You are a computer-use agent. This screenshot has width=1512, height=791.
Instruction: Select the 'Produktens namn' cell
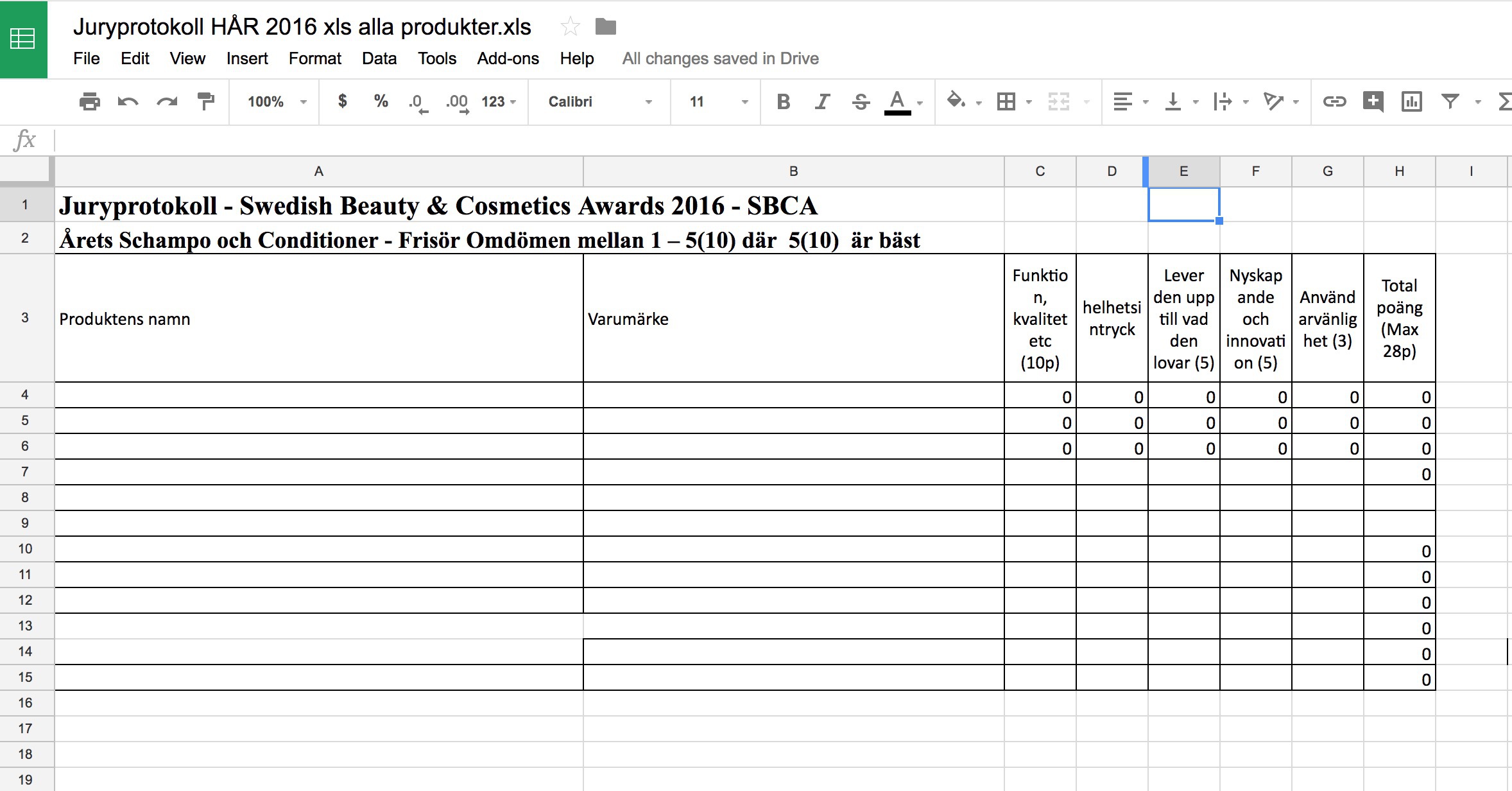pyautogui.click(x=319, y=318)
